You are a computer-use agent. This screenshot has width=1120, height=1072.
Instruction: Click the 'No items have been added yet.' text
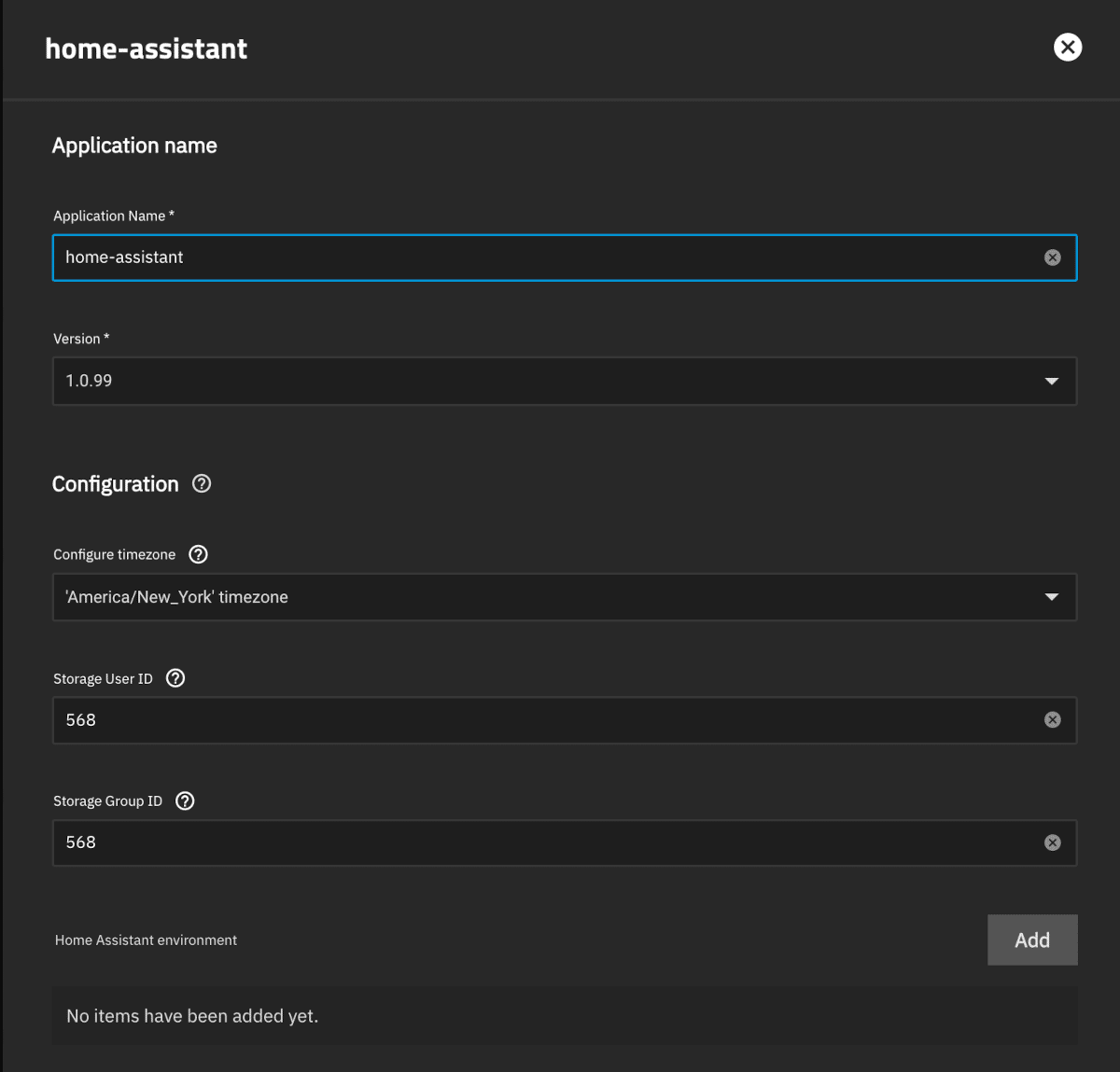click(192, 1016)
